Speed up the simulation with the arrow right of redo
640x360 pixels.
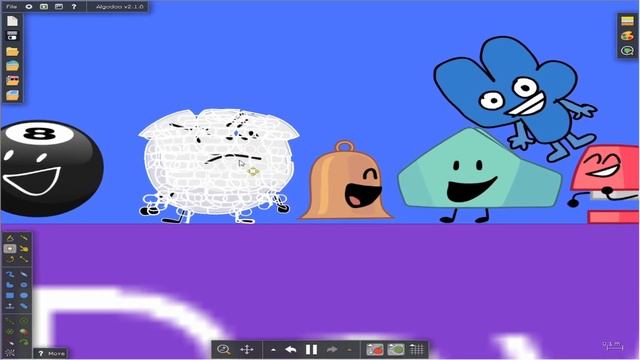tap(349, 350)
